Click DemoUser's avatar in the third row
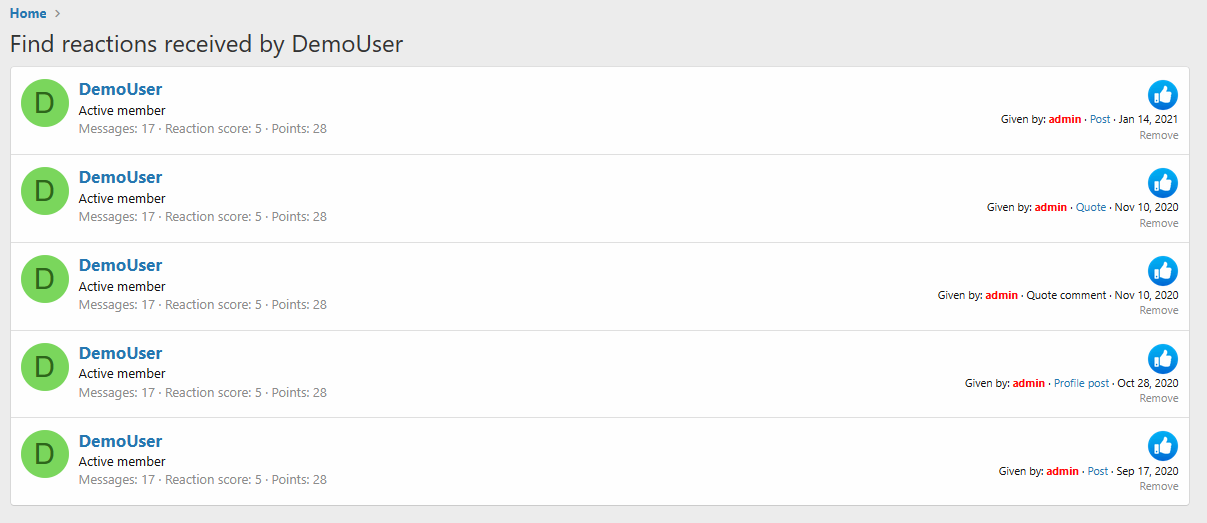 point(45,279)
